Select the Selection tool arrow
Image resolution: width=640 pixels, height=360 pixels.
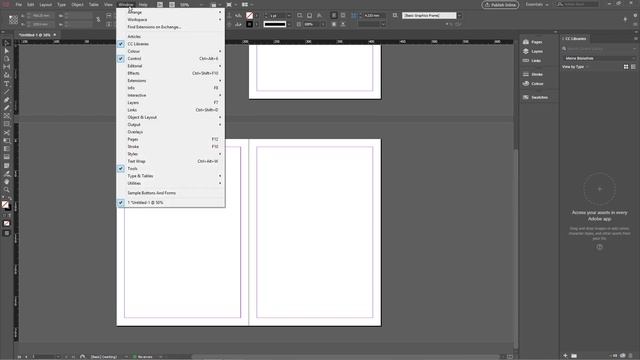coord(7,43)
